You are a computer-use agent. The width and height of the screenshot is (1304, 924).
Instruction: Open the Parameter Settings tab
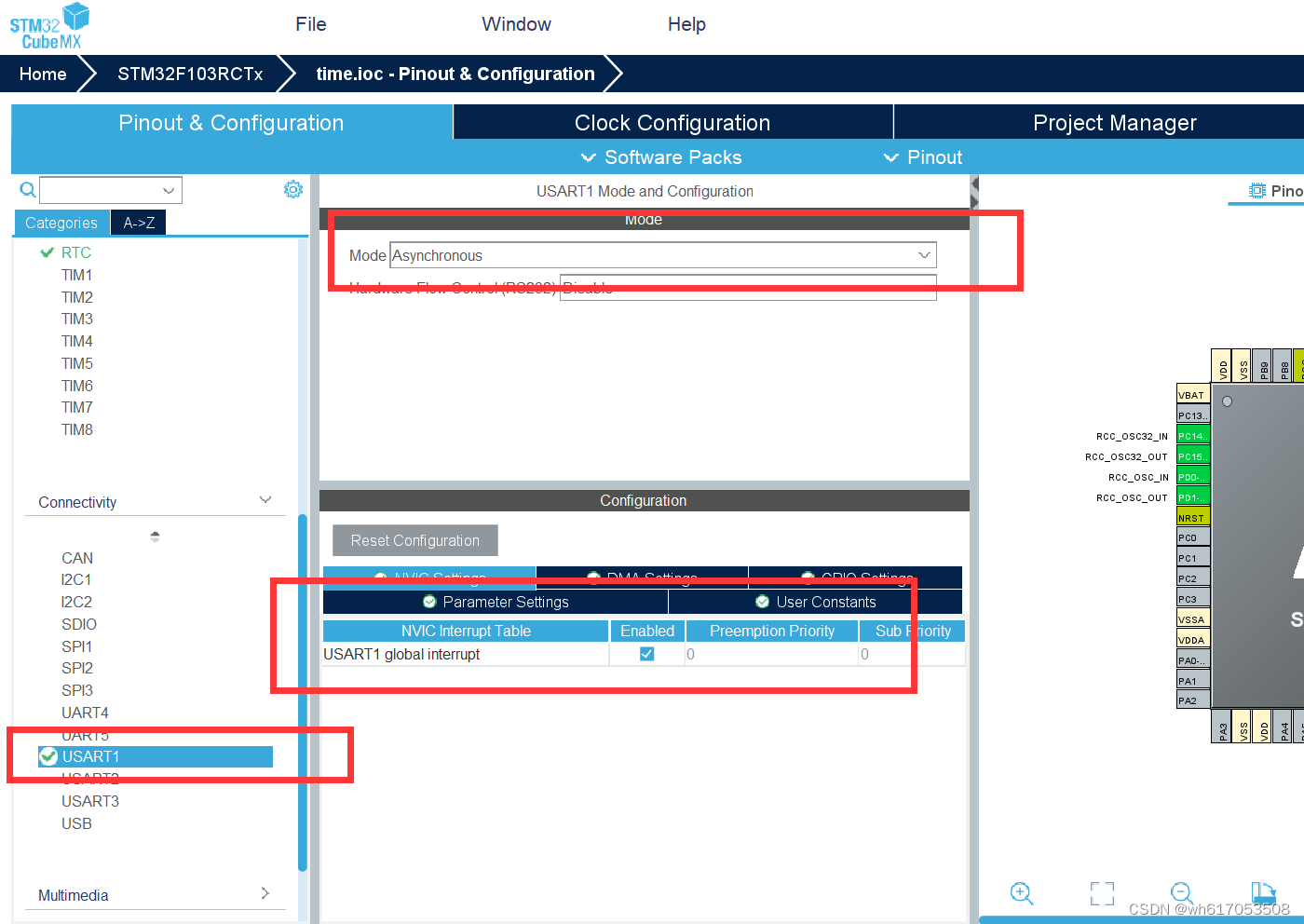pyautogui.click(x=496, y=602)
